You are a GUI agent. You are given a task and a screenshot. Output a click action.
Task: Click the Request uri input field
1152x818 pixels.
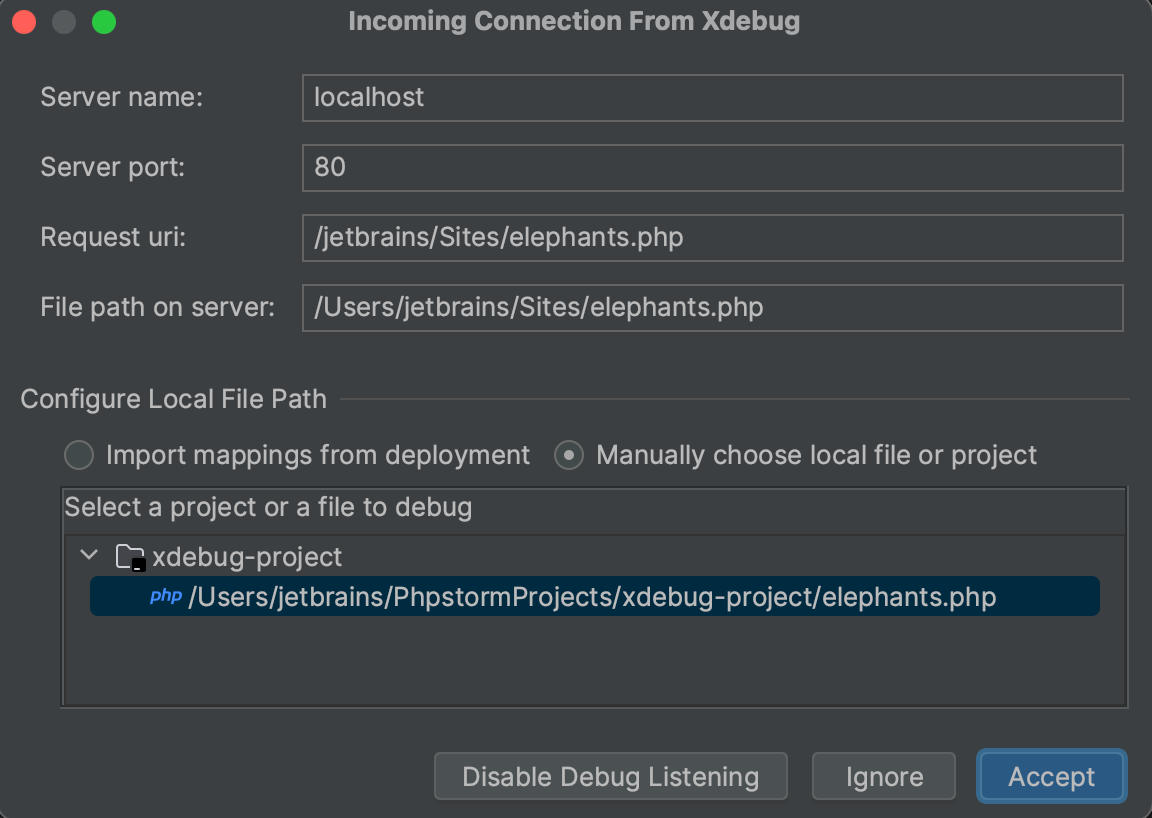pyautogui.click(x=712, y=237)
